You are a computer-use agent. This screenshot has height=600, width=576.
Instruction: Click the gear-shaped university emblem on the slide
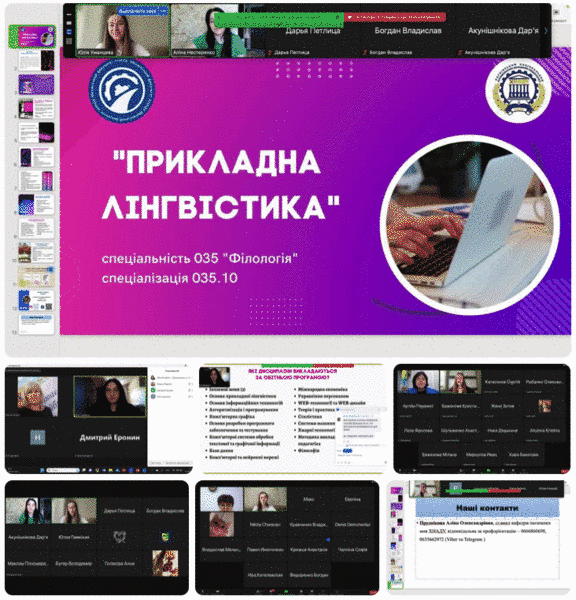(518, 90)
